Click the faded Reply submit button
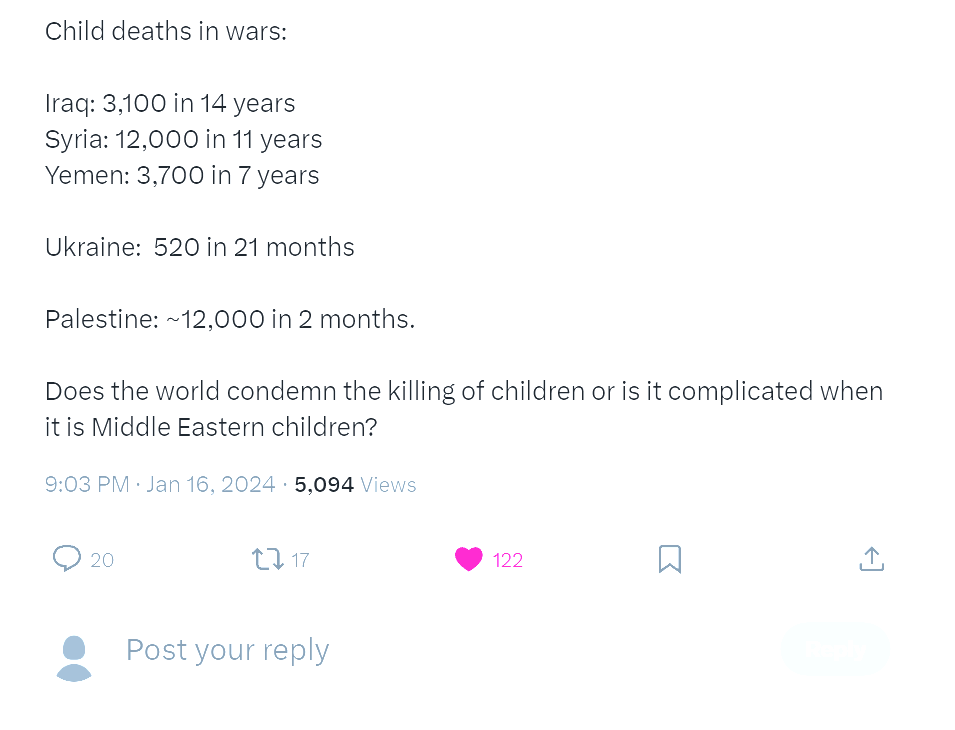 pos(836,650)
